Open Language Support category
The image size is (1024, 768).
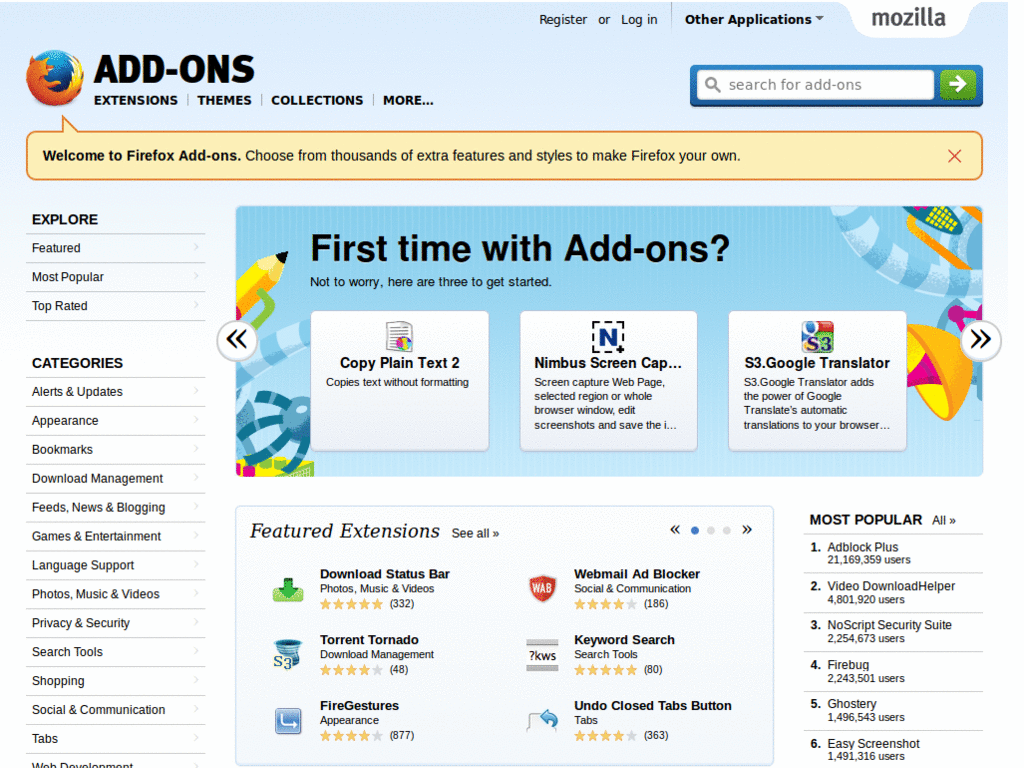[116, 565]
